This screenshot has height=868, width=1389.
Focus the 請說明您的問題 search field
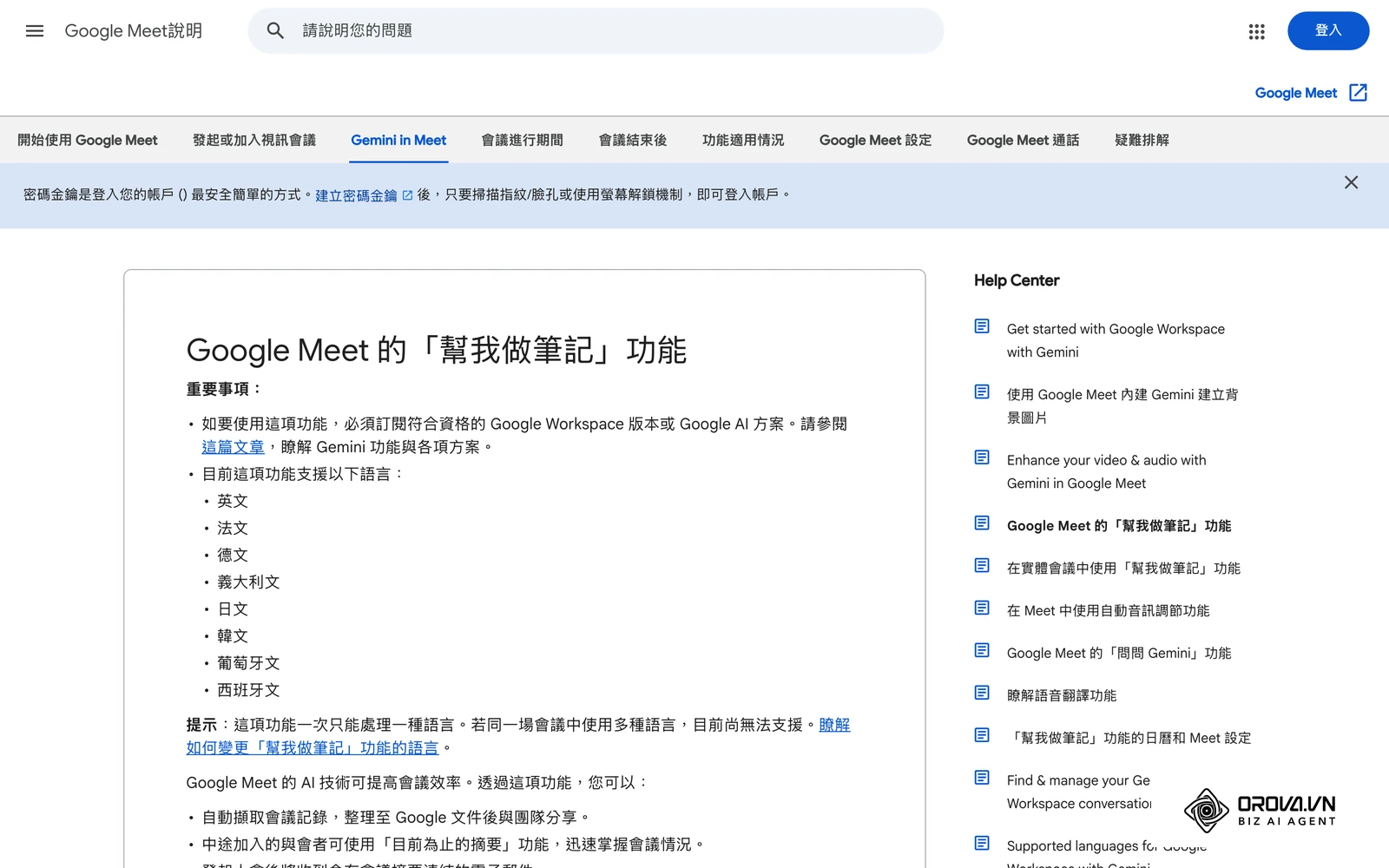(596, 31)
